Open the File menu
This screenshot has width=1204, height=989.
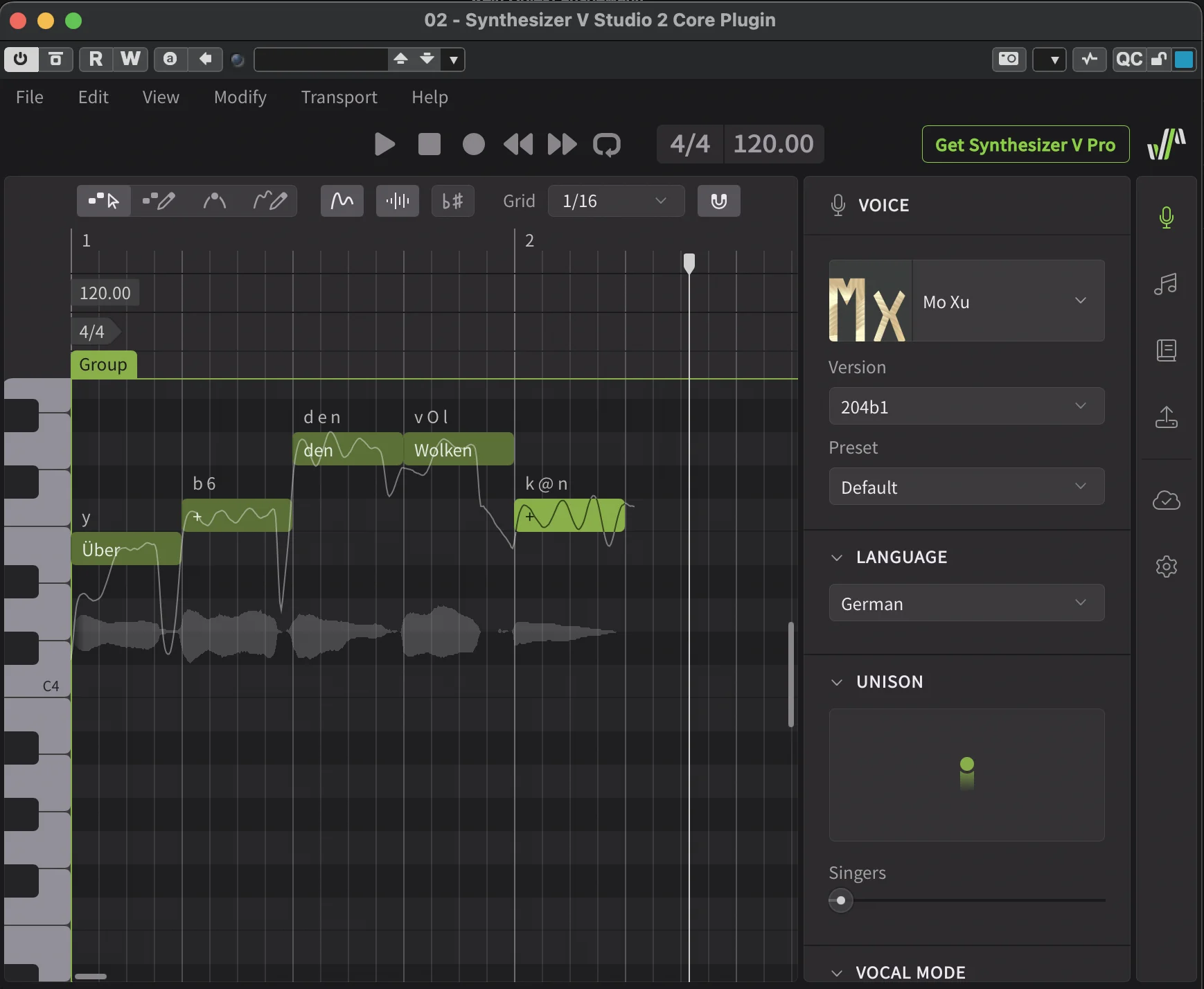point(30,97)
